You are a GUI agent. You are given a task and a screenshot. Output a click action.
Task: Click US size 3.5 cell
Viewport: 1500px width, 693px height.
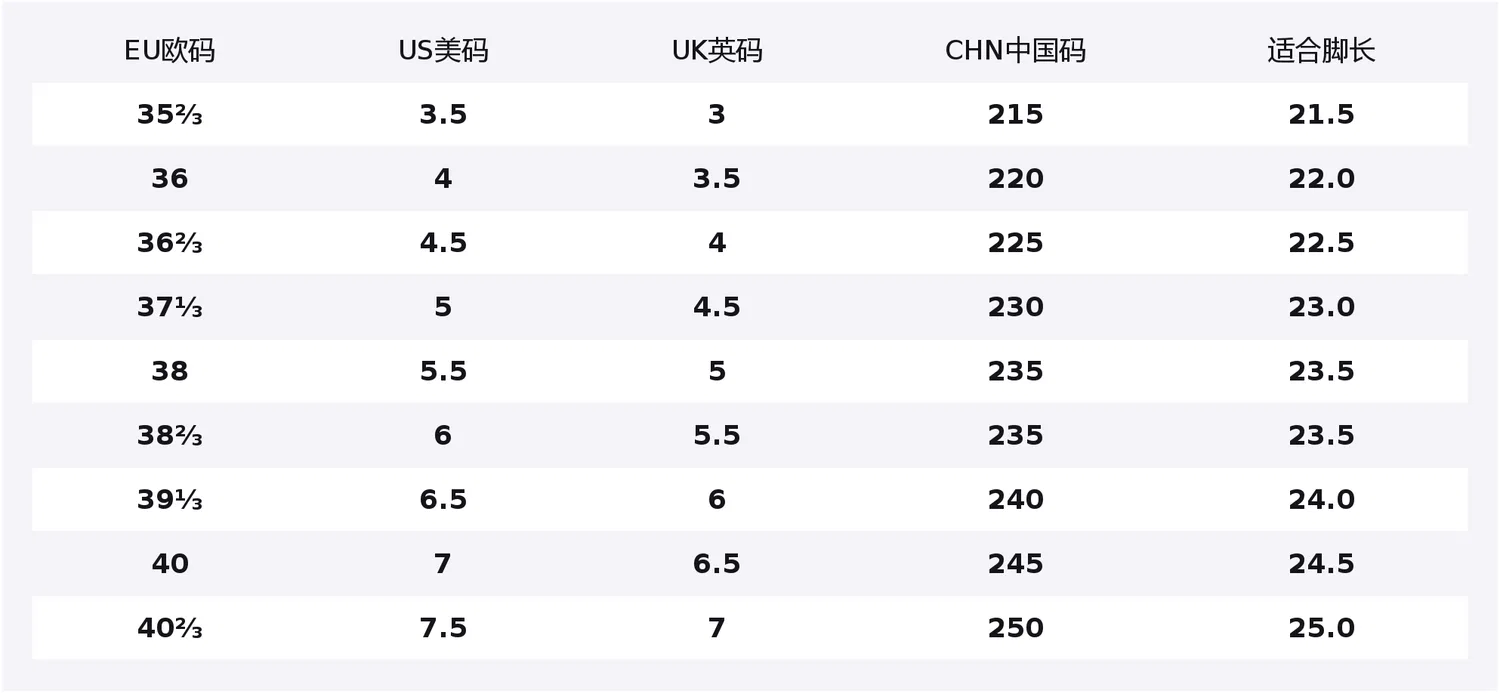click(x=443, y=115)
